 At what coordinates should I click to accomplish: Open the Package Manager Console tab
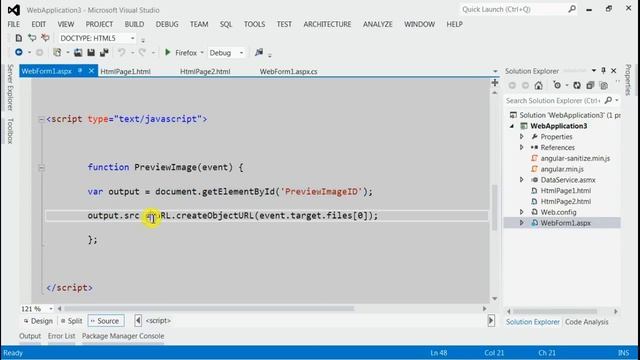coord(123,336)
